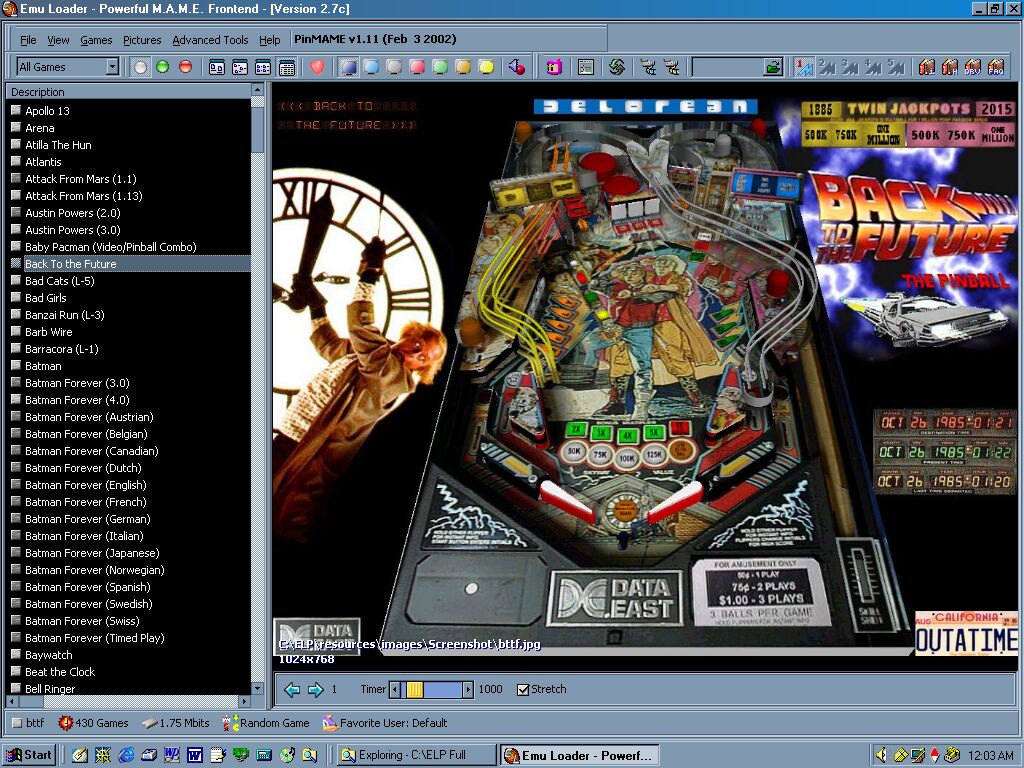
Task: Switch to the third list view icon
Action: [x=263, y=67]
